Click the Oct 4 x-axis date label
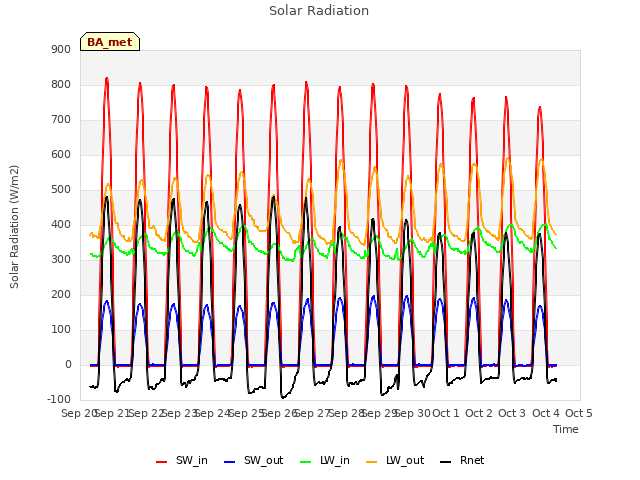 click(545, 413)
